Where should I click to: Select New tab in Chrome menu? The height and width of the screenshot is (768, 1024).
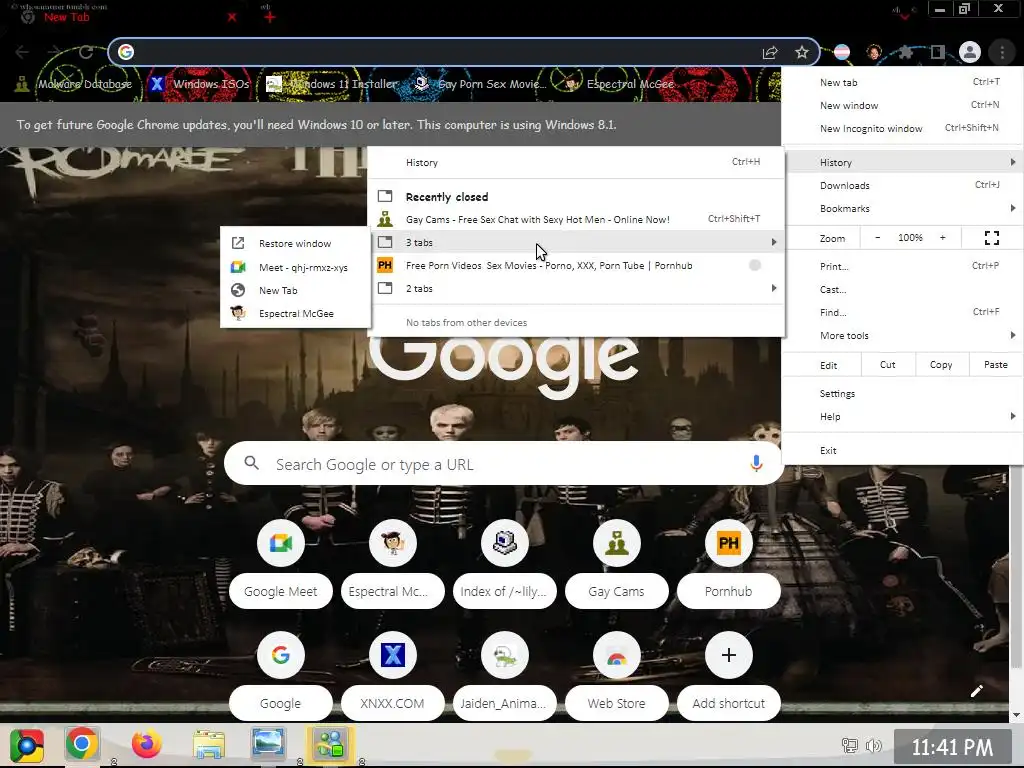point(902,82)
